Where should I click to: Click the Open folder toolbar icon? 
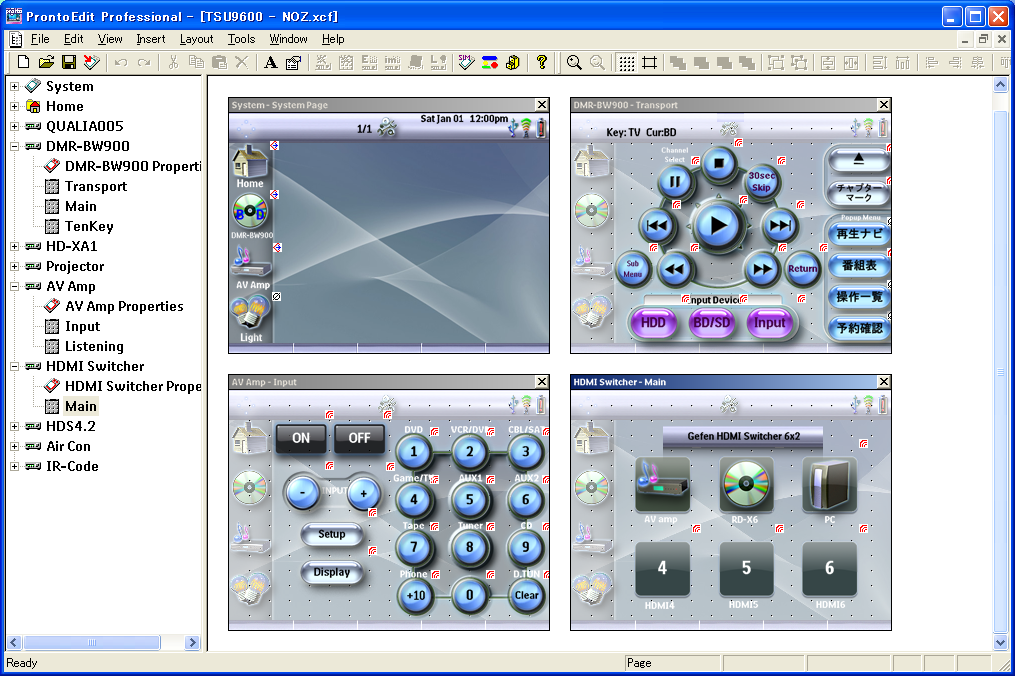[x=46, y=63]
